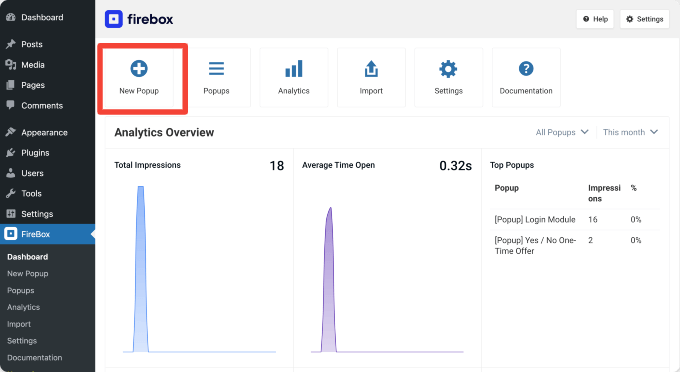Click the Import upload icon tile
The width and height of the screenshot is (680, 372).
(x=371, y=77)
